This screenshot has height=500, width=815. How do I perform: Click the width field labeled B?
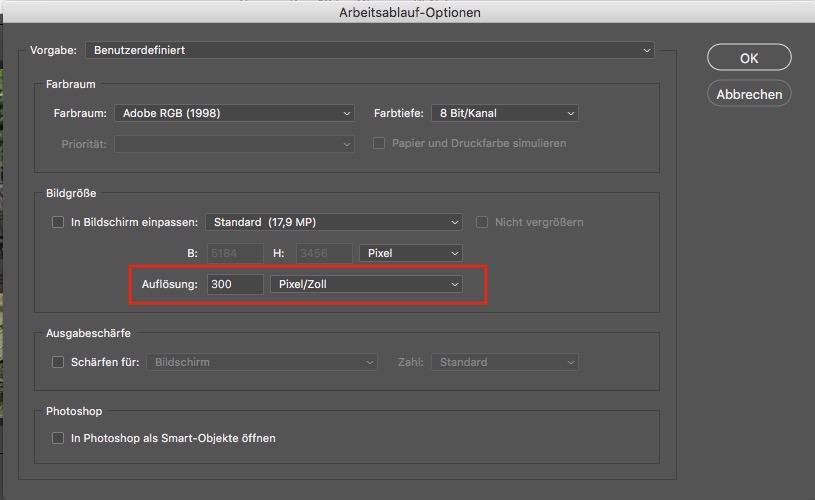point(235,253)
